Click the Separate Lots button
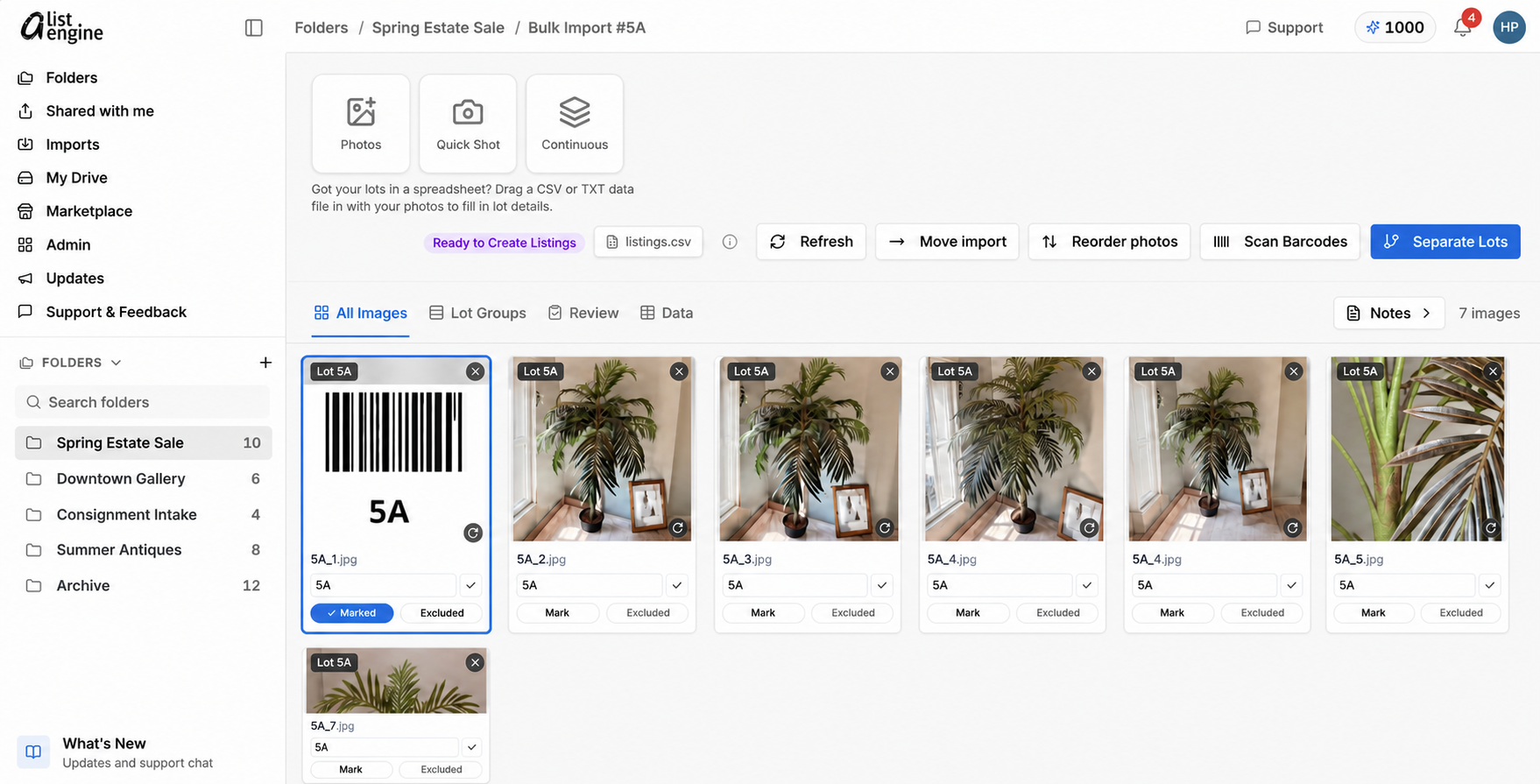The height and width of the screenshot is (784, 1540). pos(1445,242)
